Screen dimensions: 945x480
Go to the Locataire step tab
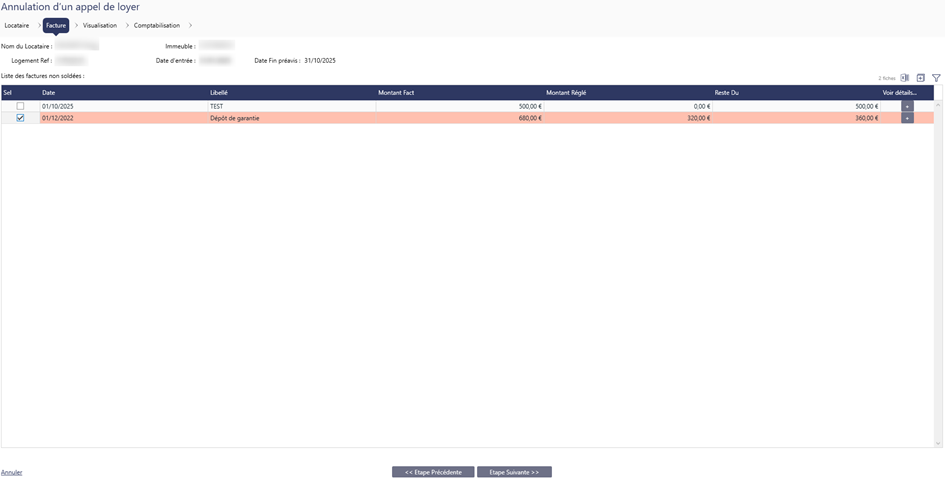point(17,25)
